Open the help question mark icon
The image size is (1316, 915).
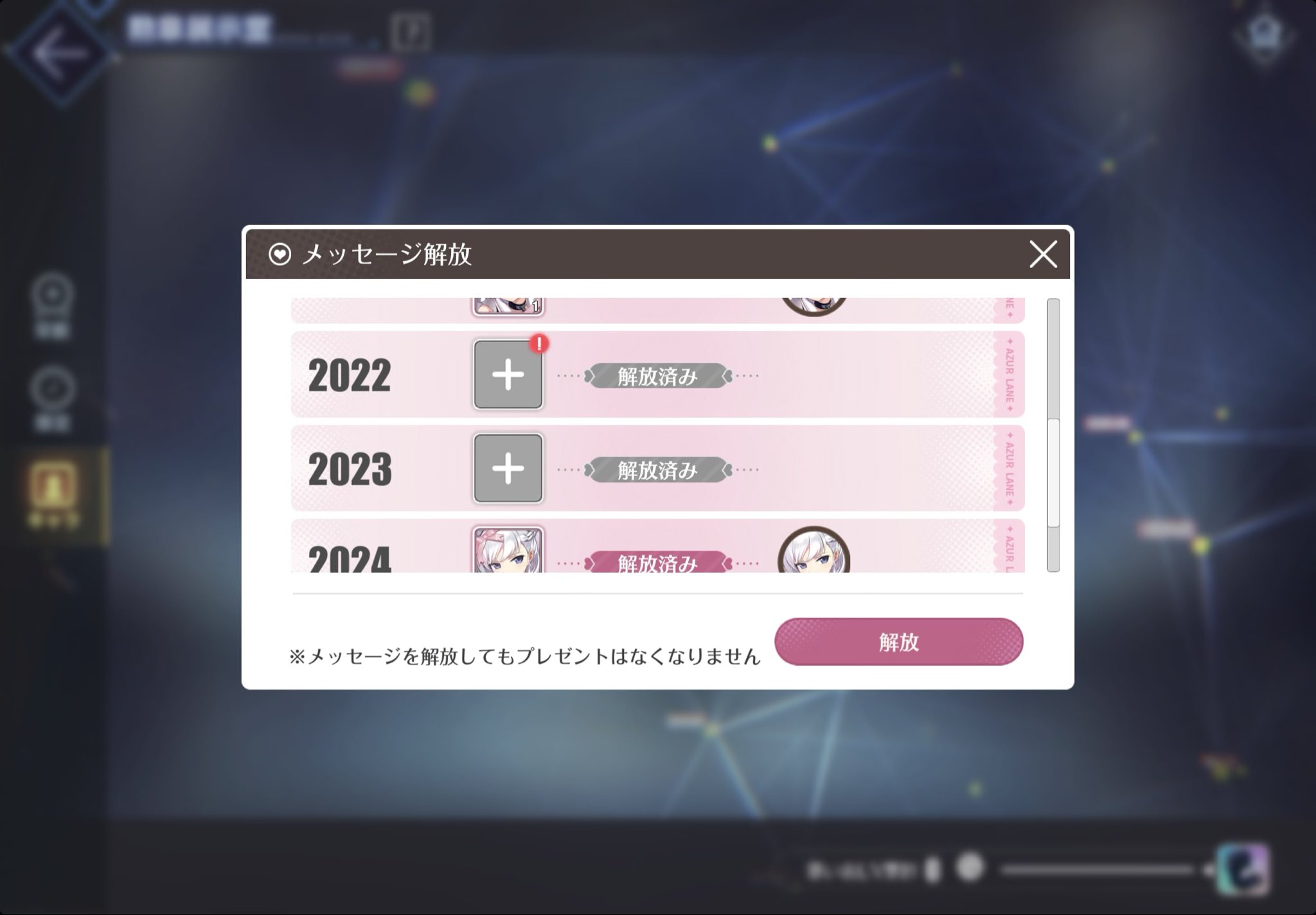tap(411, 31)
